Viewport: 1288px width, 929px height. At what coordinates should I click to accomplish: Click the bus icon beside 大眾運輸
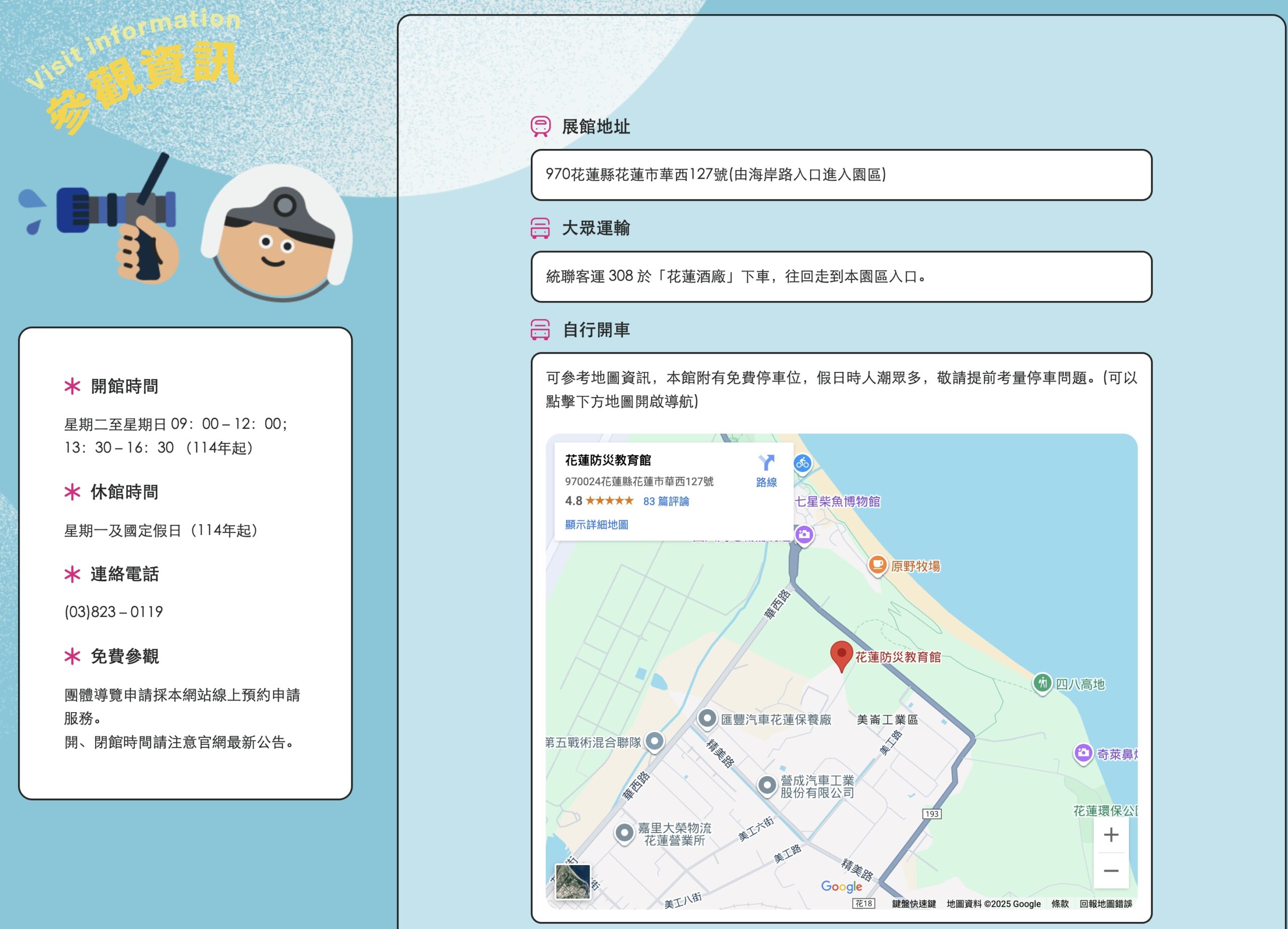coord(540,228)
